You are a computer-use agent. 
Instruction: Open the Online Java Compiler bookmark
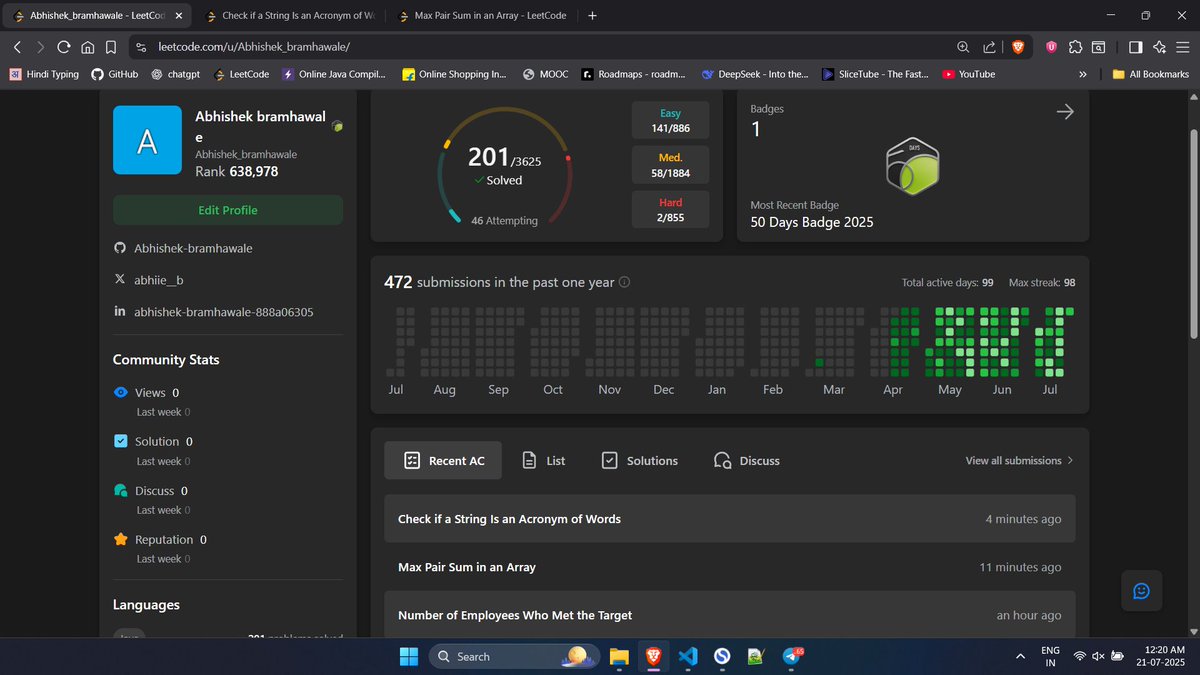click(x=334, y=74)
